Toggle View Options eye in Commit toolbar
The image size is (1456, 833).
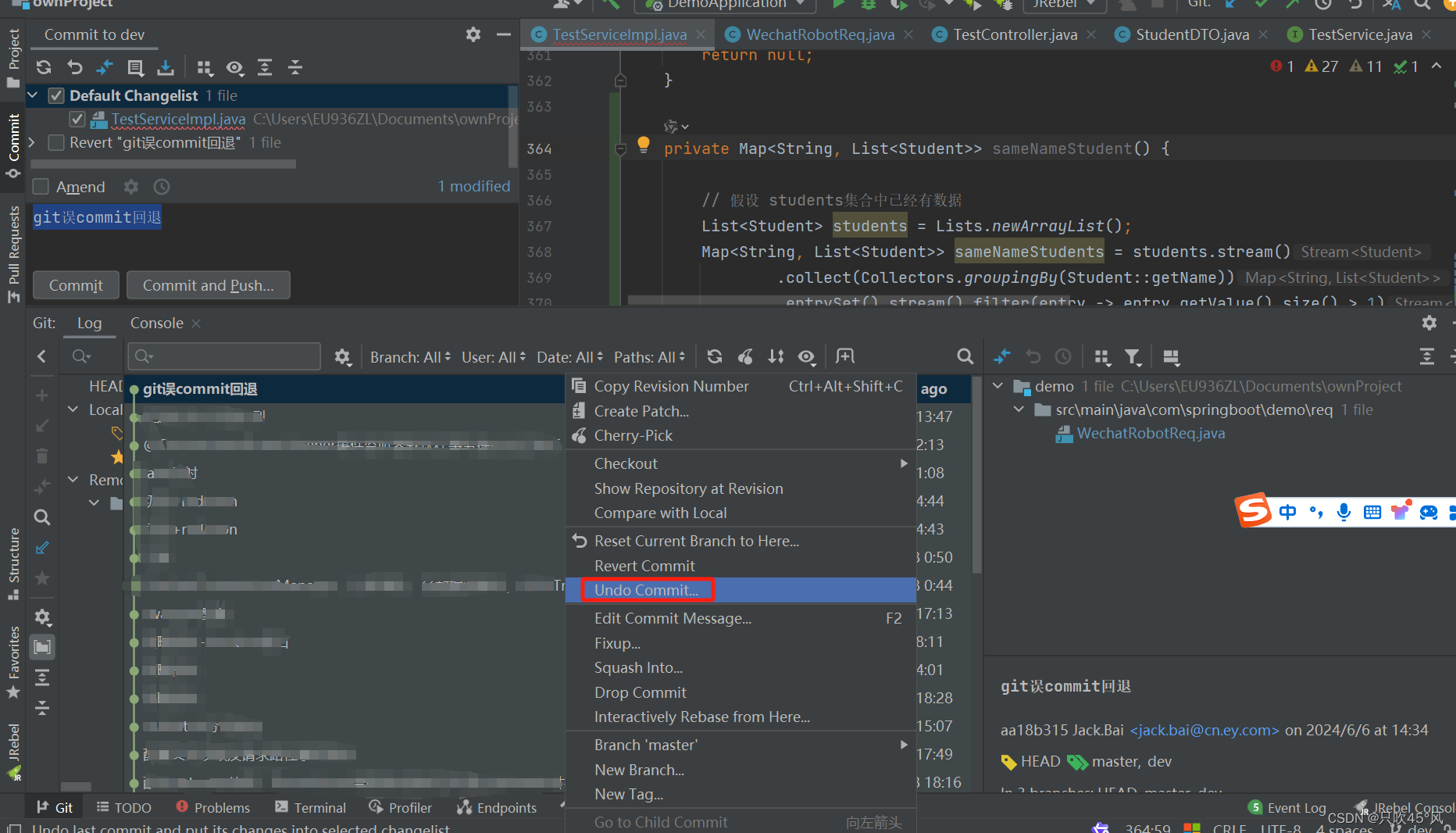point(235,67)
